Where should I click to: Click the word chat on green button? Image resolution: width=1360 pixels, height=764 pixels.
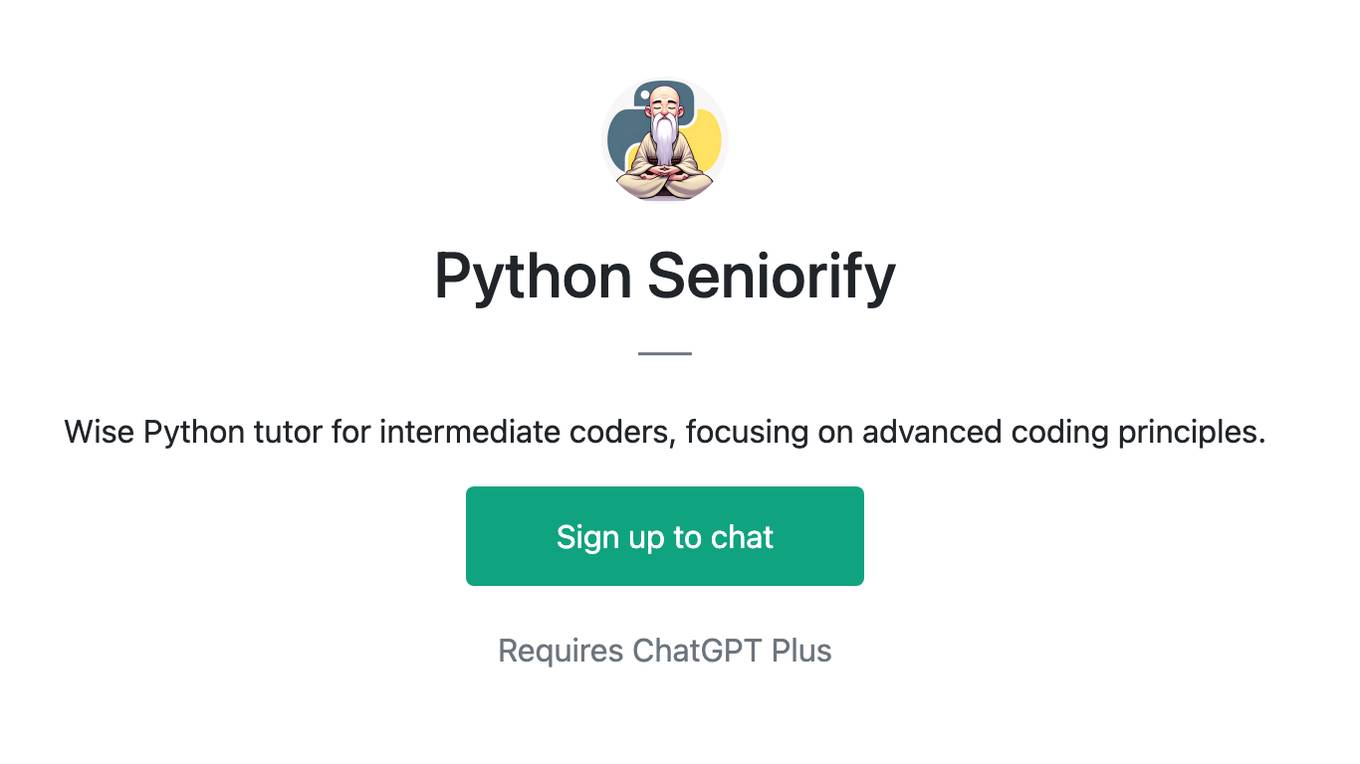pos(742,537)
